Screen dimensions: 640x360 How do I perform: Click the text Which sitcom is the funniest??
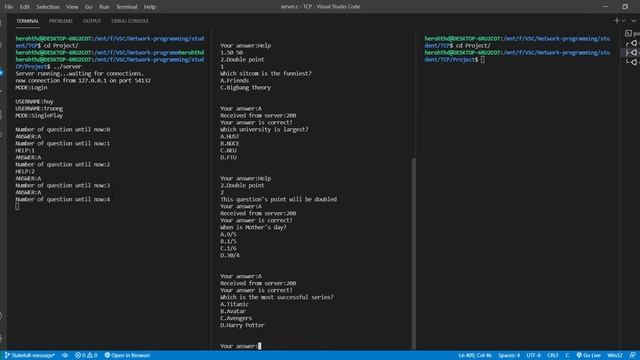click(266, 73)
